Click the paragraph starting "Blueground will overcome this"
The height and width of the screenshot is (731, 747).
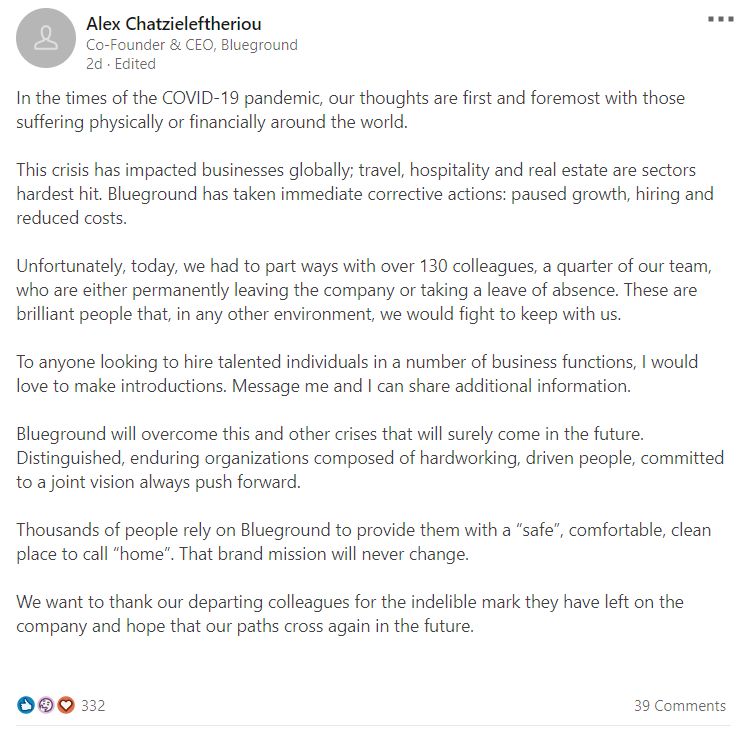pyautogui.click(x=368, y=457)
